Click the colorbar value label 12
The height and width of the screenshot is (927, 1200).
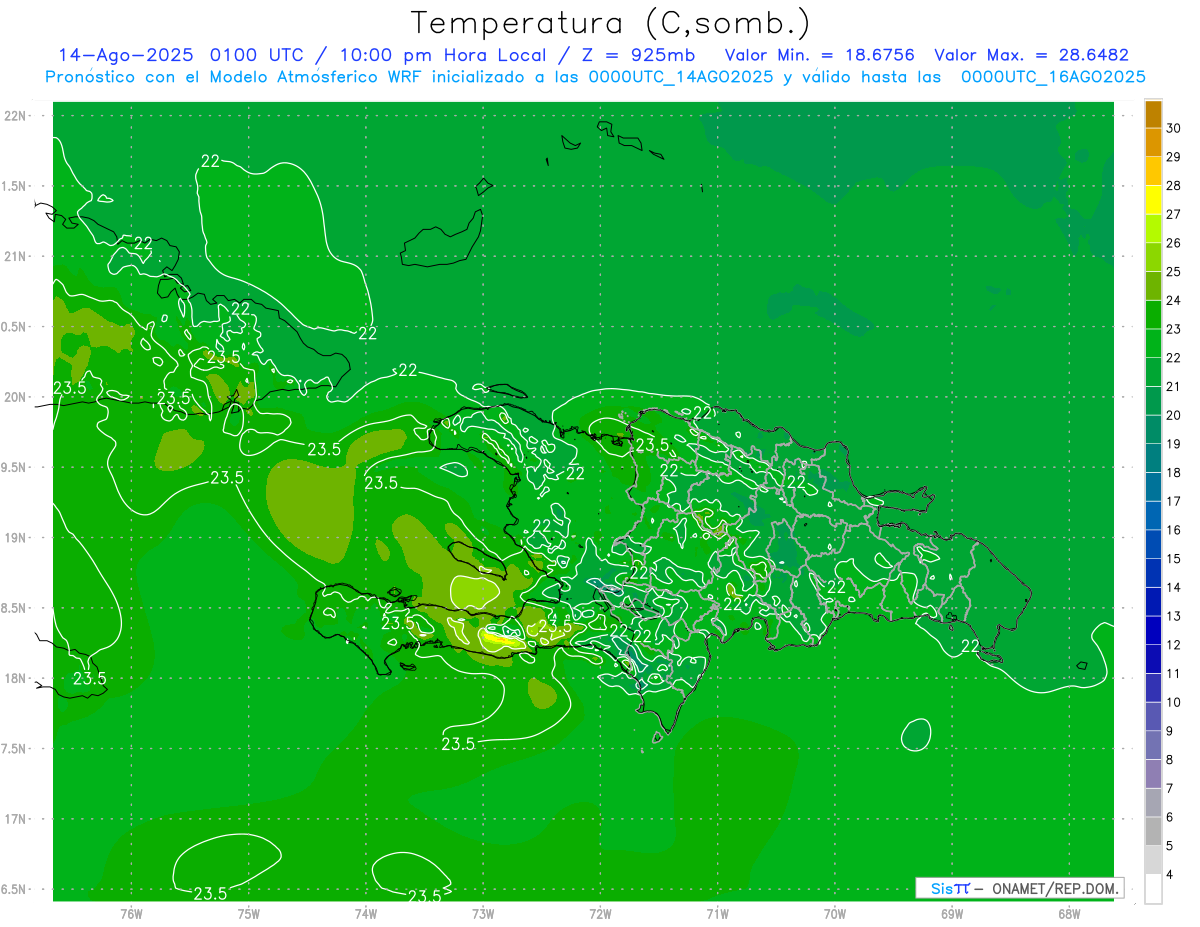(1174, 645)
